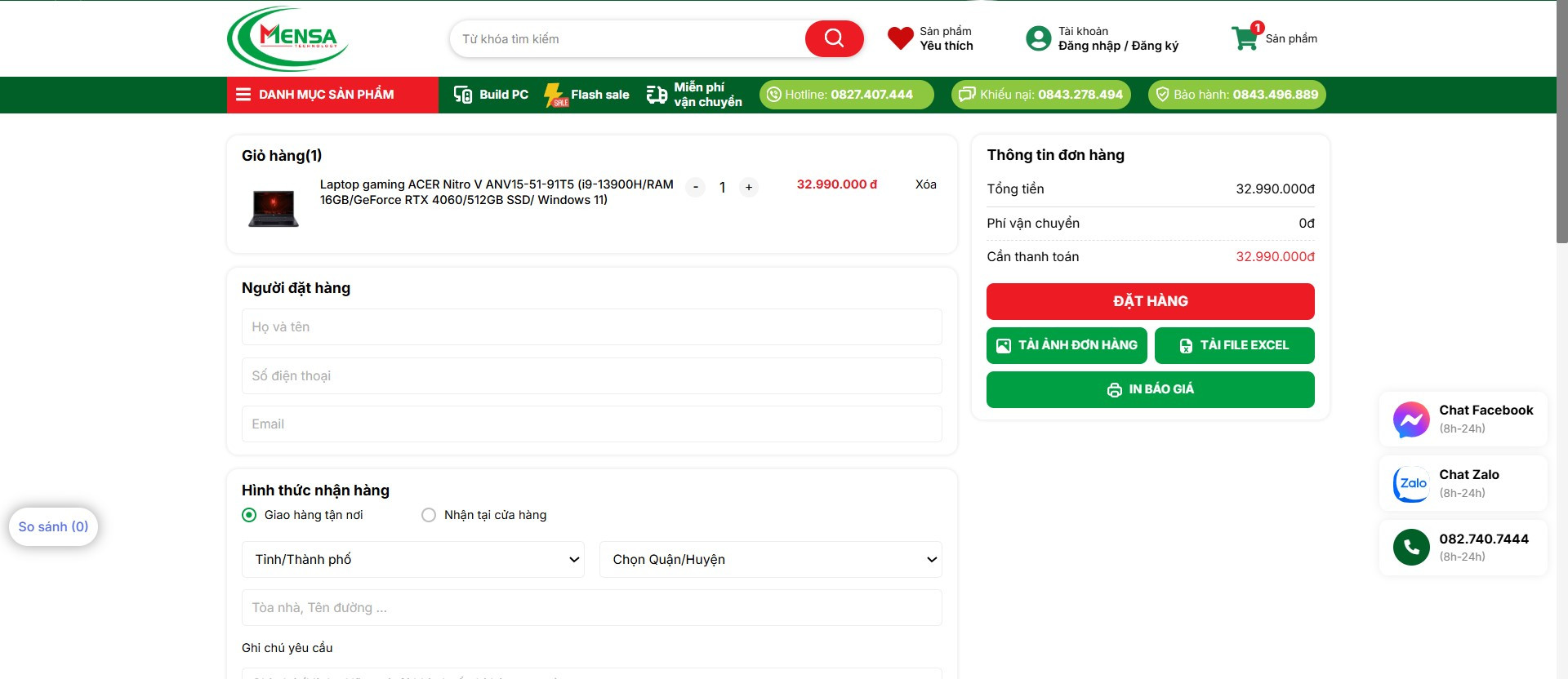Click the Build PC computer icon

click(x=463, y=95)
